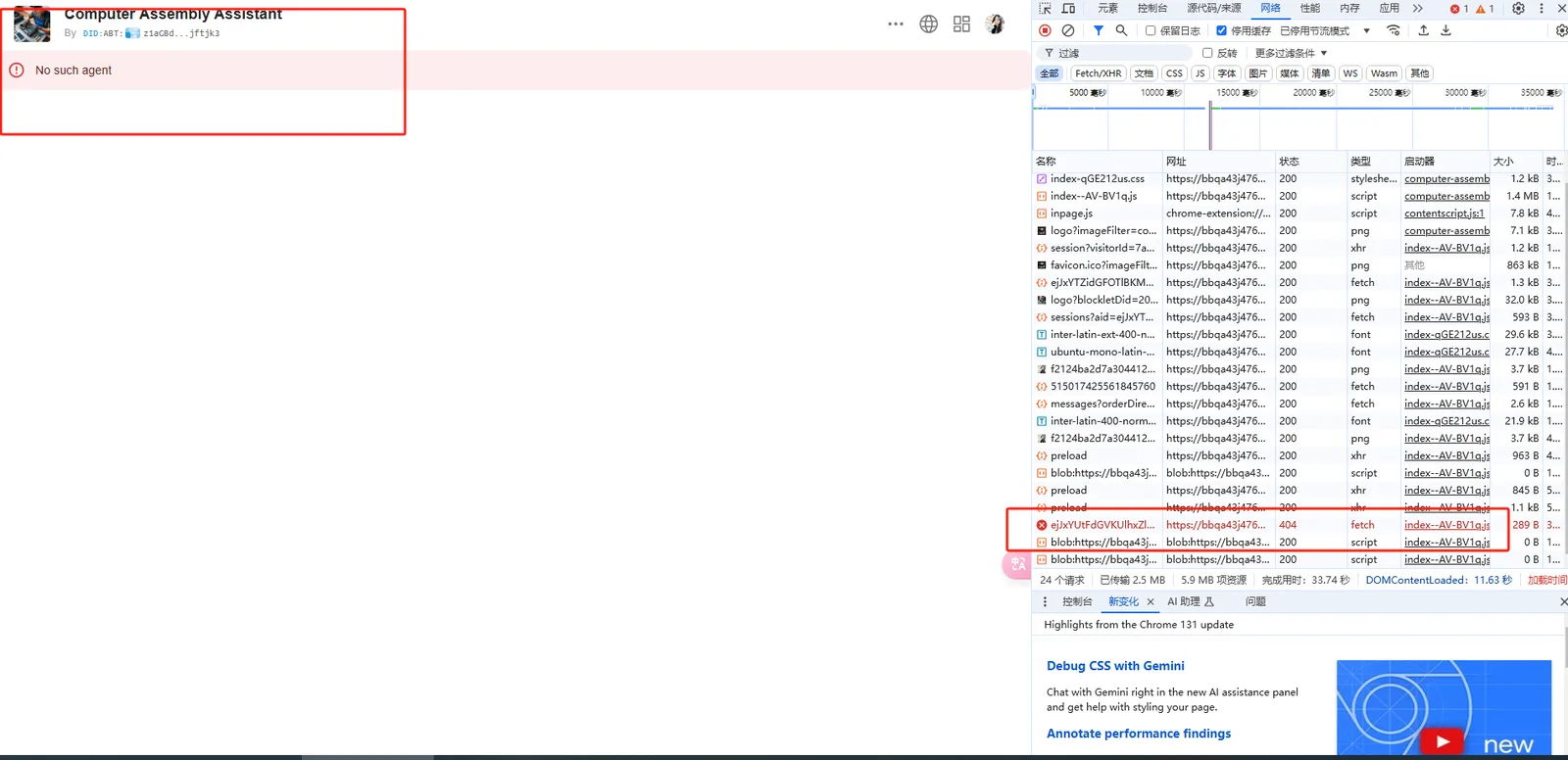Open the 内存 tab
Viewport: 1568px width, 760px height.
1350,8
